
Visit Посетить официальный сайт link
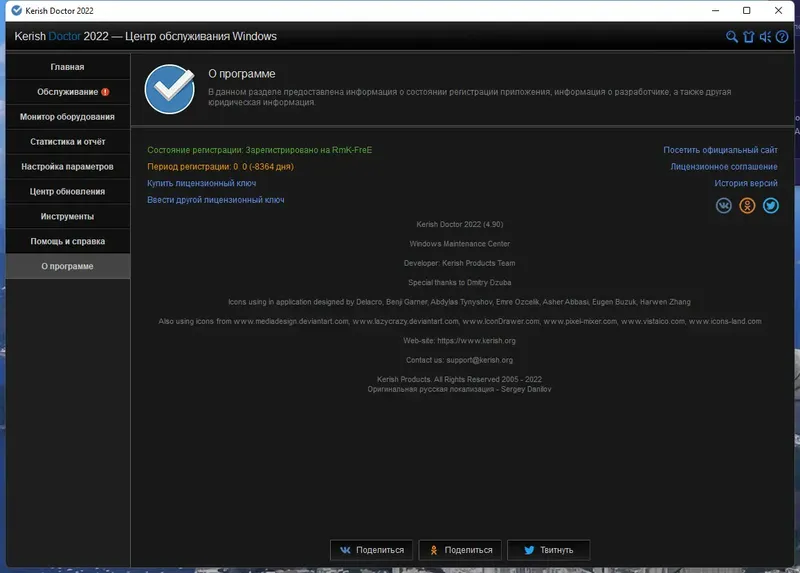[720, 150]
